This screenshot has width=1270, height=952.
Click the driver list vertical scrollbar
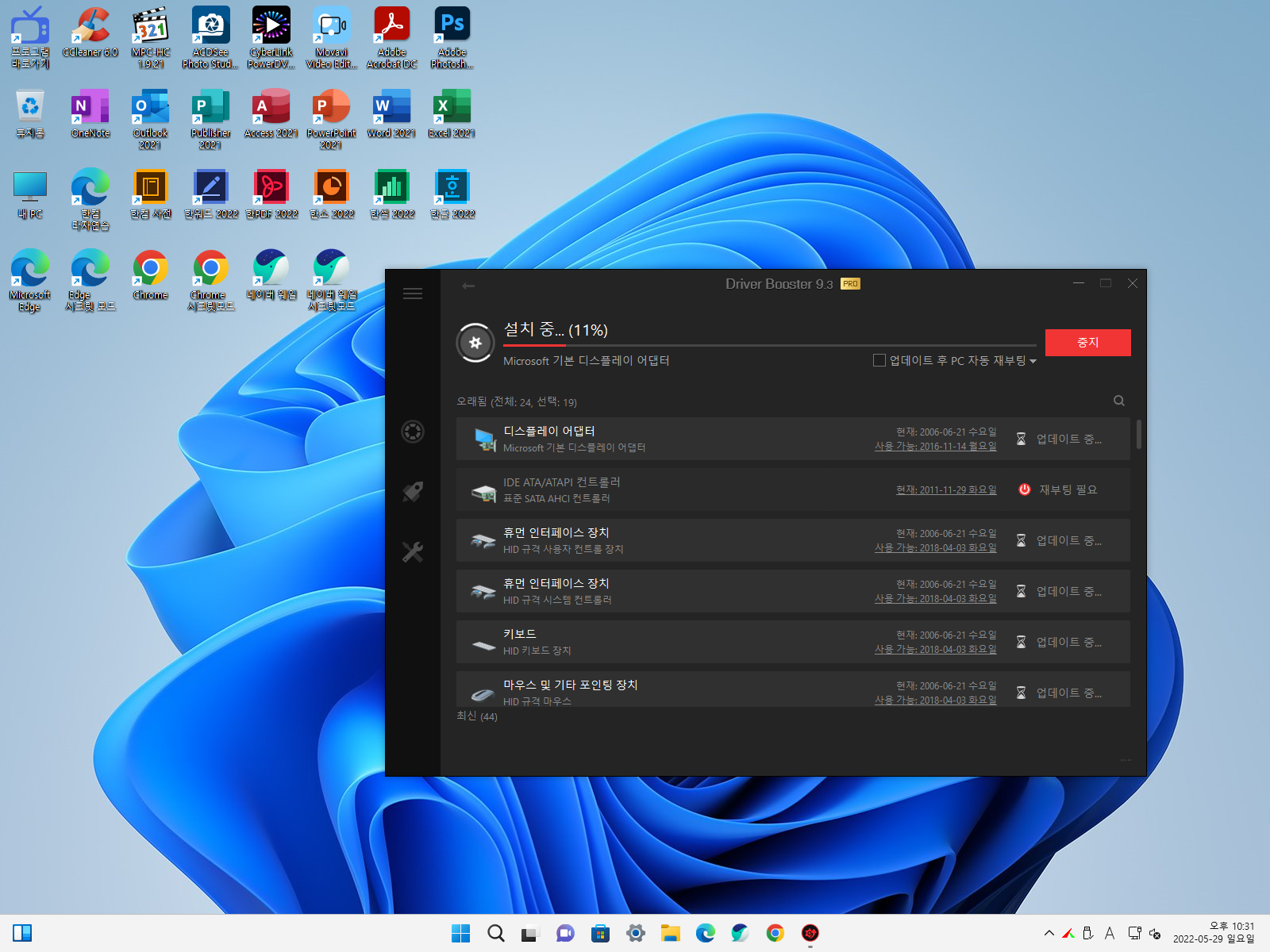pos(1140,435)
